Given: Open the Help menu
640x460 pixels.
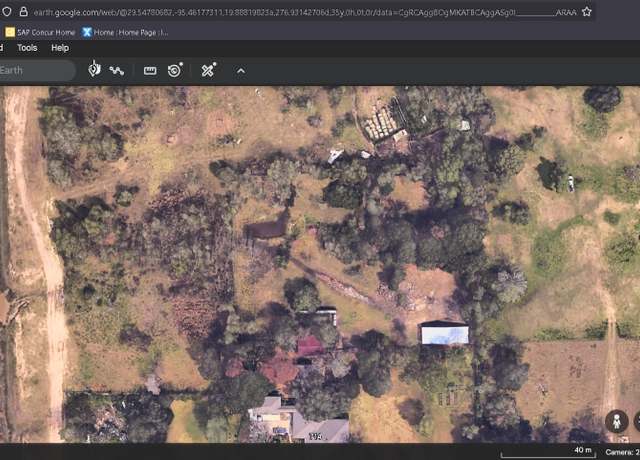Looking at the screenshot, I should tap(60, 48).
